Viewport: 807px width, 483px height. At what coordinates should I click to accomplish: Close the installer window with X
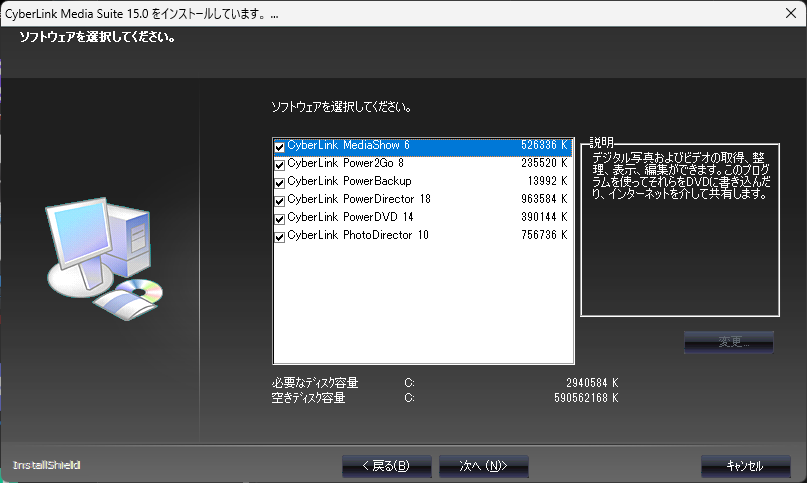pyautogui.click(x=791, y=13)
